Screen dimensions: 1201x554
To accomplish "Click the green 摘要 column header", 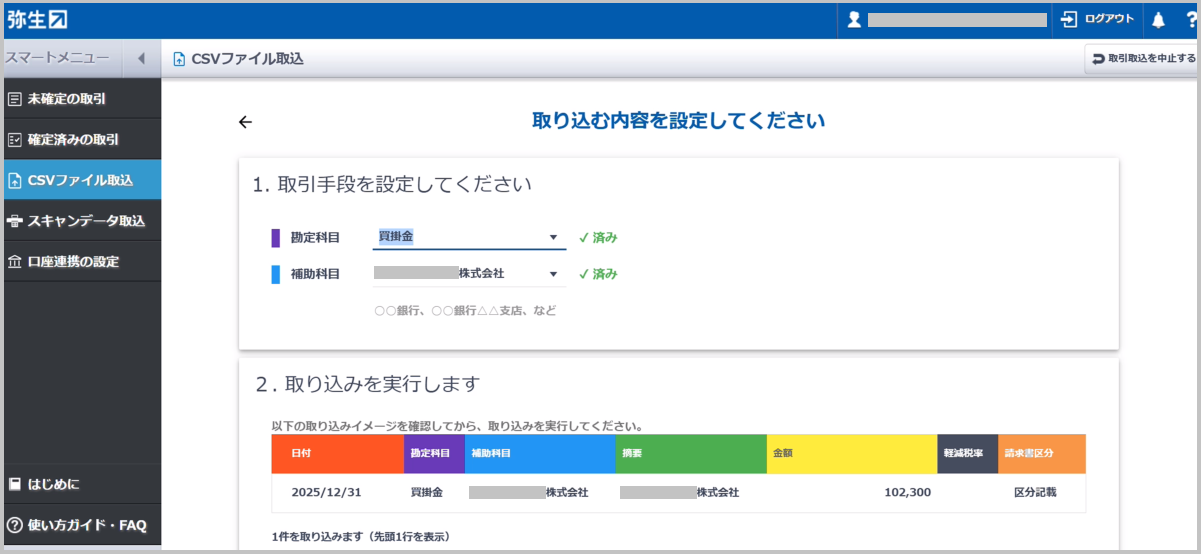I will pyautogui.click(x=691, y=453).
